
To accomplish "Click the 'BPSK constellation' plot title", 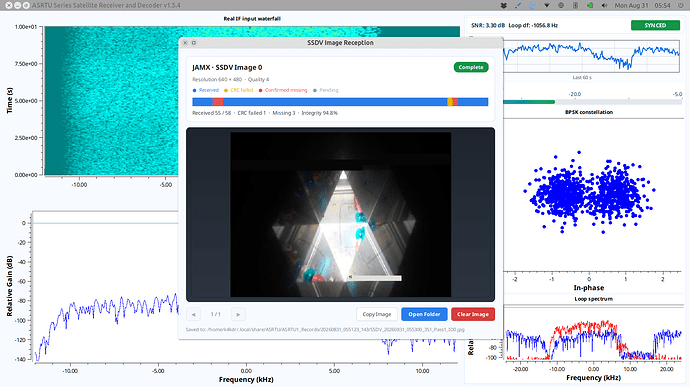I will pos(589,112).
